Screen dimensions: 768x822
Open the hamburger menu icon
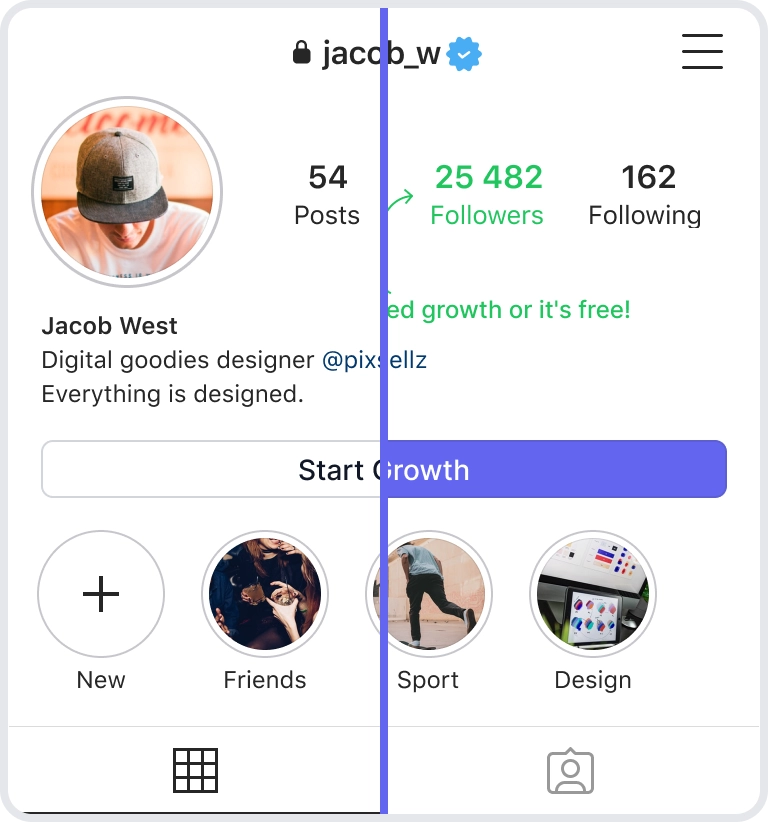click(x=702, y=51)
